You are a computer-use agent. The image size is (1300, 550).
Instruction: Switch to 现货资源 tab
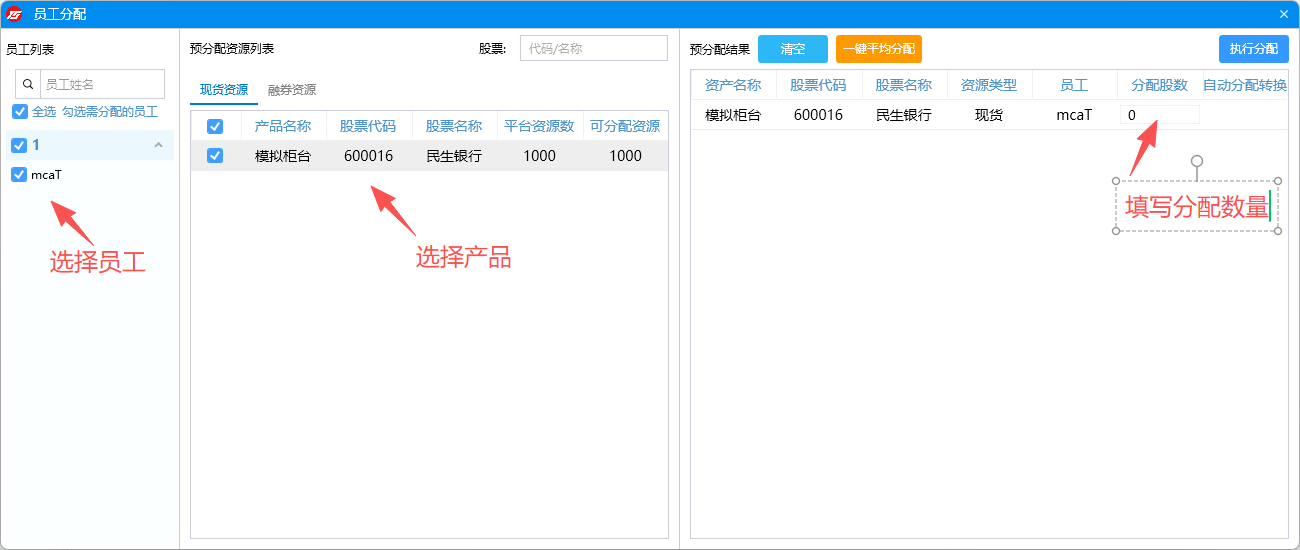pyautogui.click(x=224, y=90)
